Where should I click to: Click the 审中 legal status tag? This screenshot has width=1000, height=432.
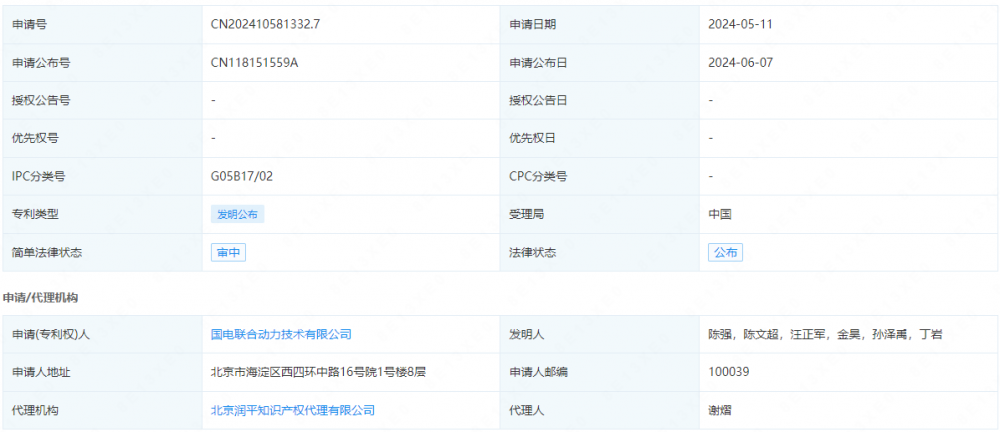click(x=228, y=253)
